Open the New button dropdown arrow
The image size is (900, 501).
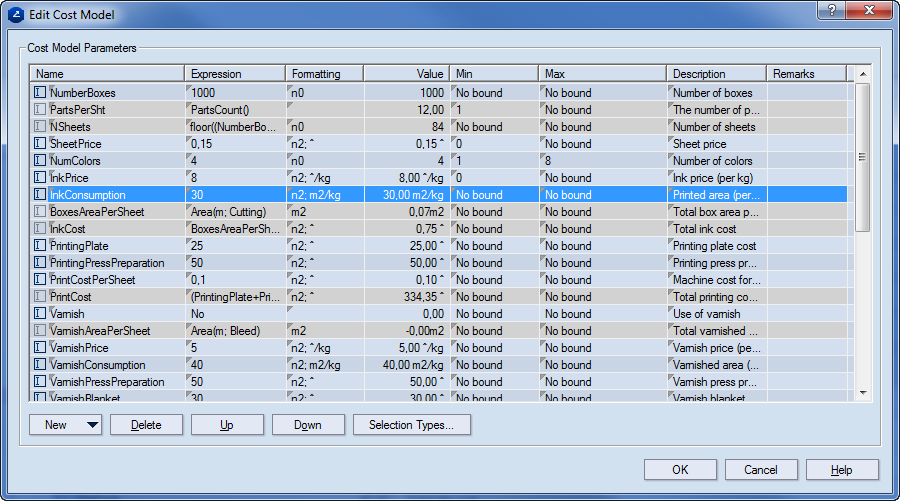[x=93, y=425]
